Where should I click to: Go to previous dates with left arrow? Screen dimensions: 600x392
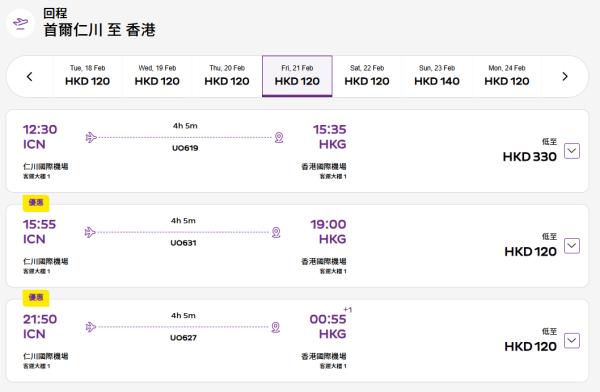coord(29,77)
